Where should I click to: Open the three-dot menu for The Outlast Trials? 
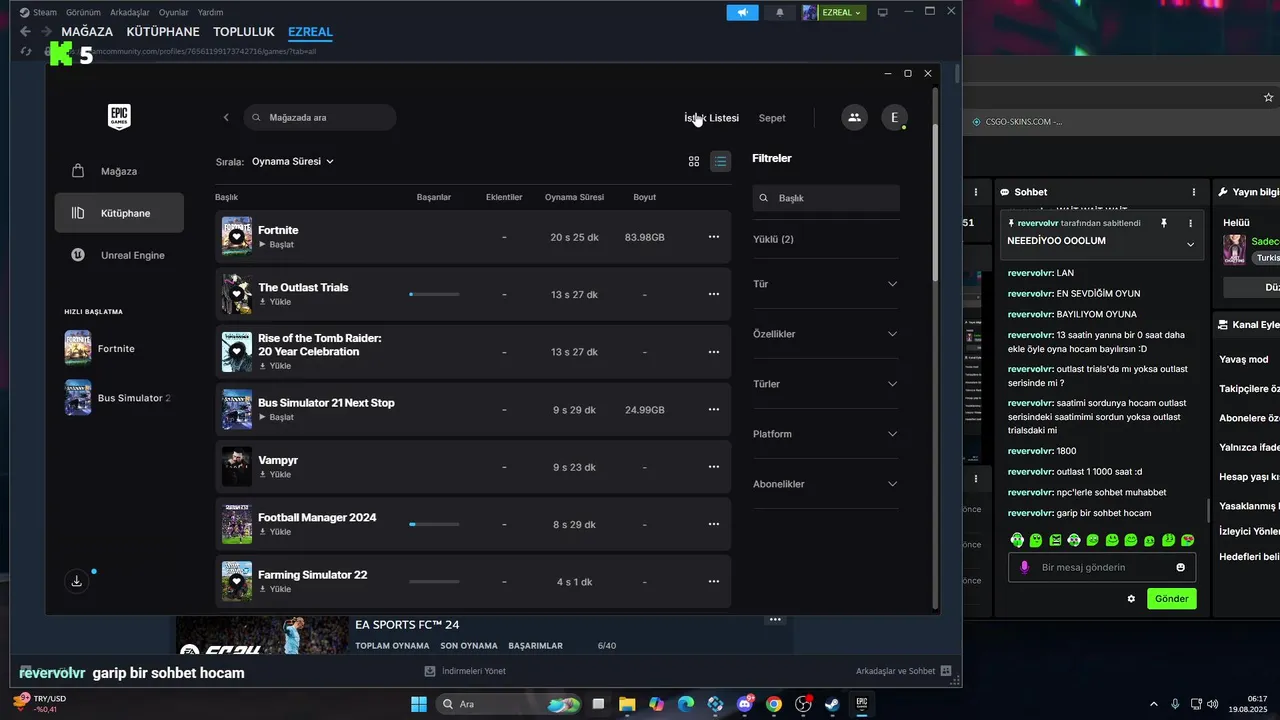click(x=714, y=294)
